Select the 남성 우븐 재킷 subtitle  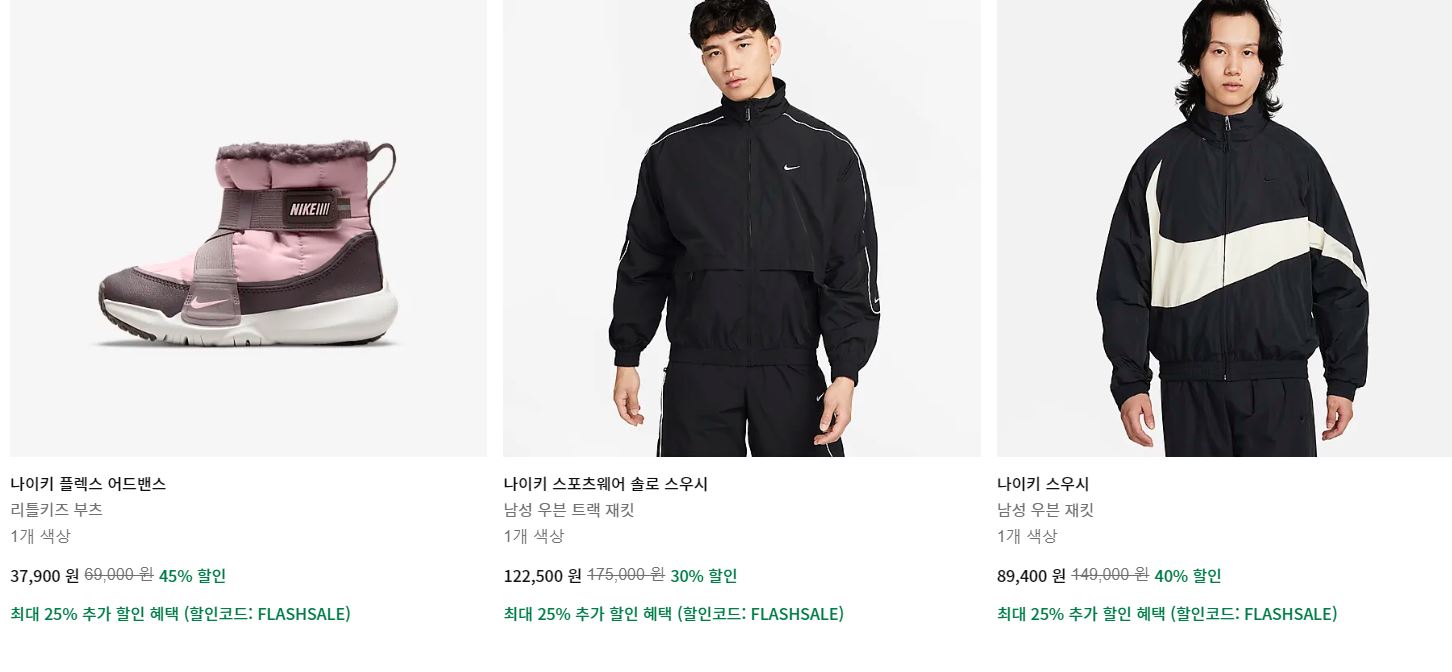click(1045, 510)
